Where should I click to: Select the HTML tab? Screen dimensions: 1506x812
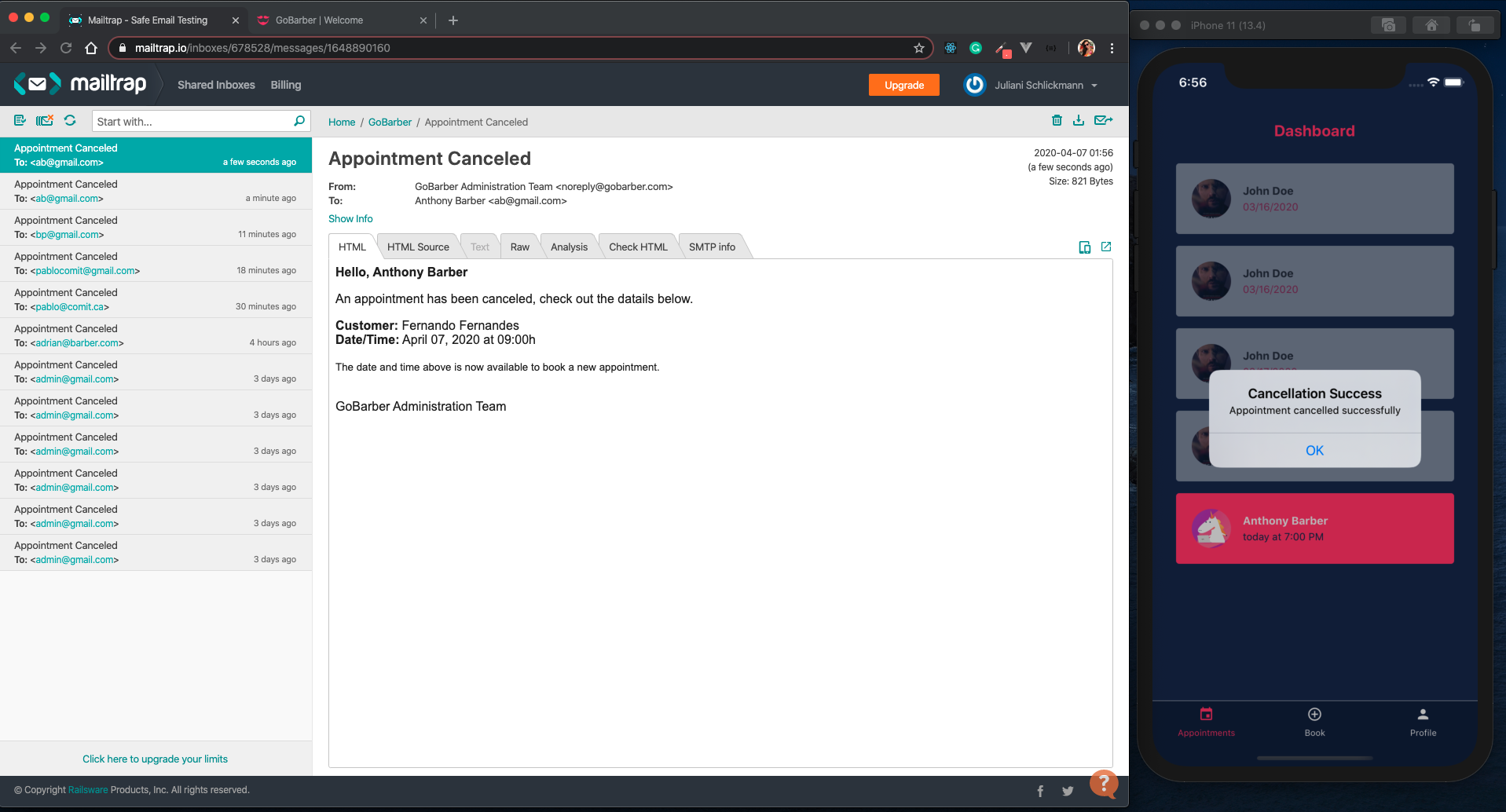352,247
